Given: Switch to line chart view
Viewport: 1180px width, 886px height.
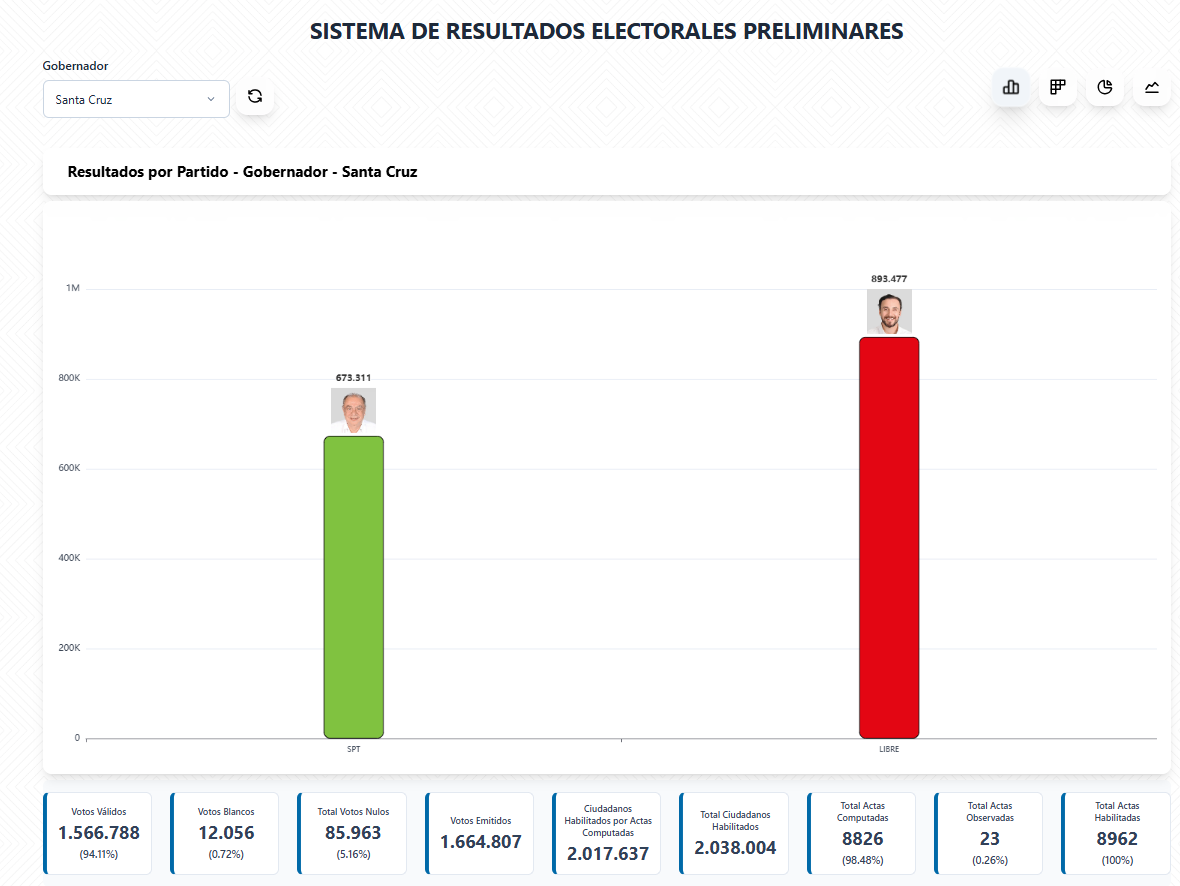Looking at the screenshot, I should (x=1152, y=88).
